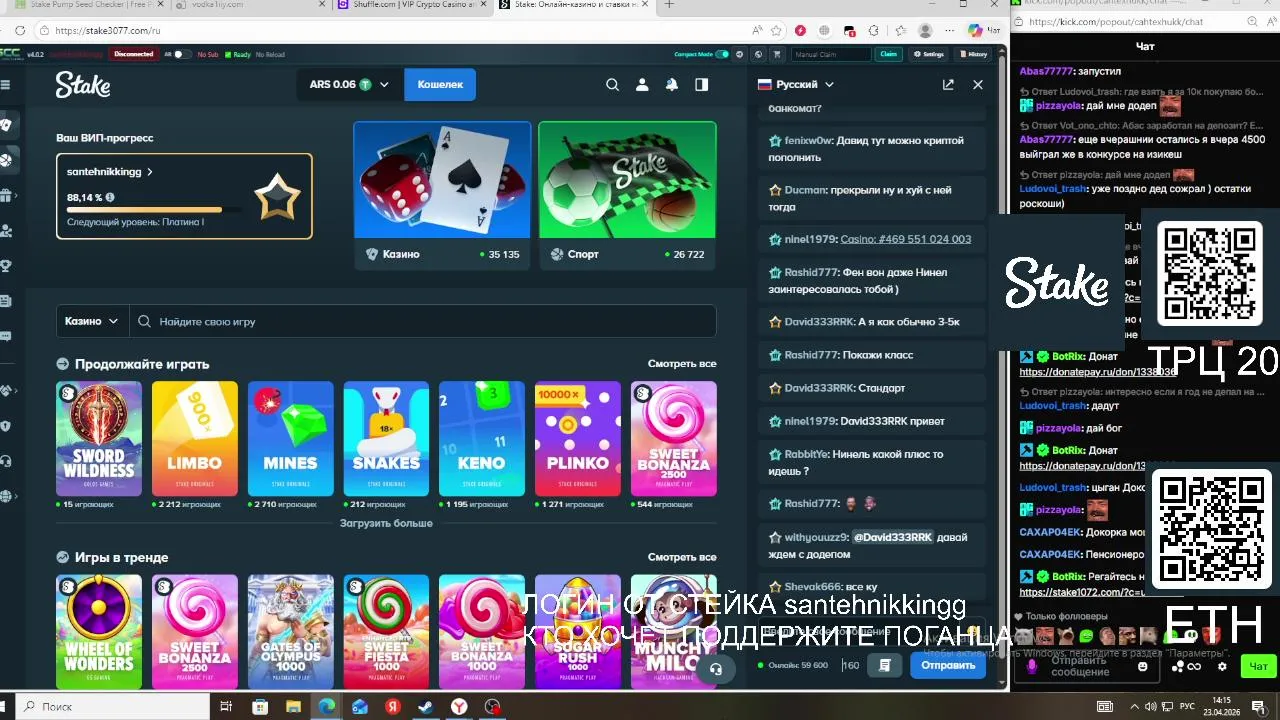The height and width of the screenshot is (720, 1280).
Task: Open Casino #469 551 024 003 link in chat
Action: [906, 239]
